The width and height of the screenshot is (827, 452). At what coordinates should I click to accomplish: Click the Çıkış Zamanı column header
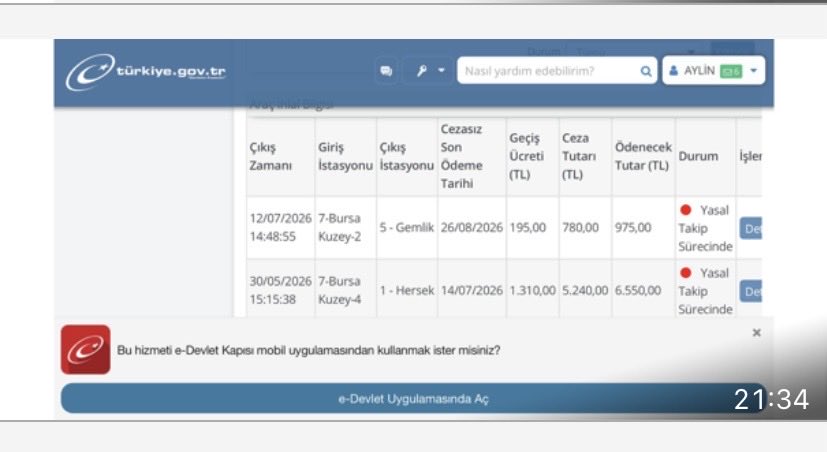pyautogui.click(x=280, y=157)
